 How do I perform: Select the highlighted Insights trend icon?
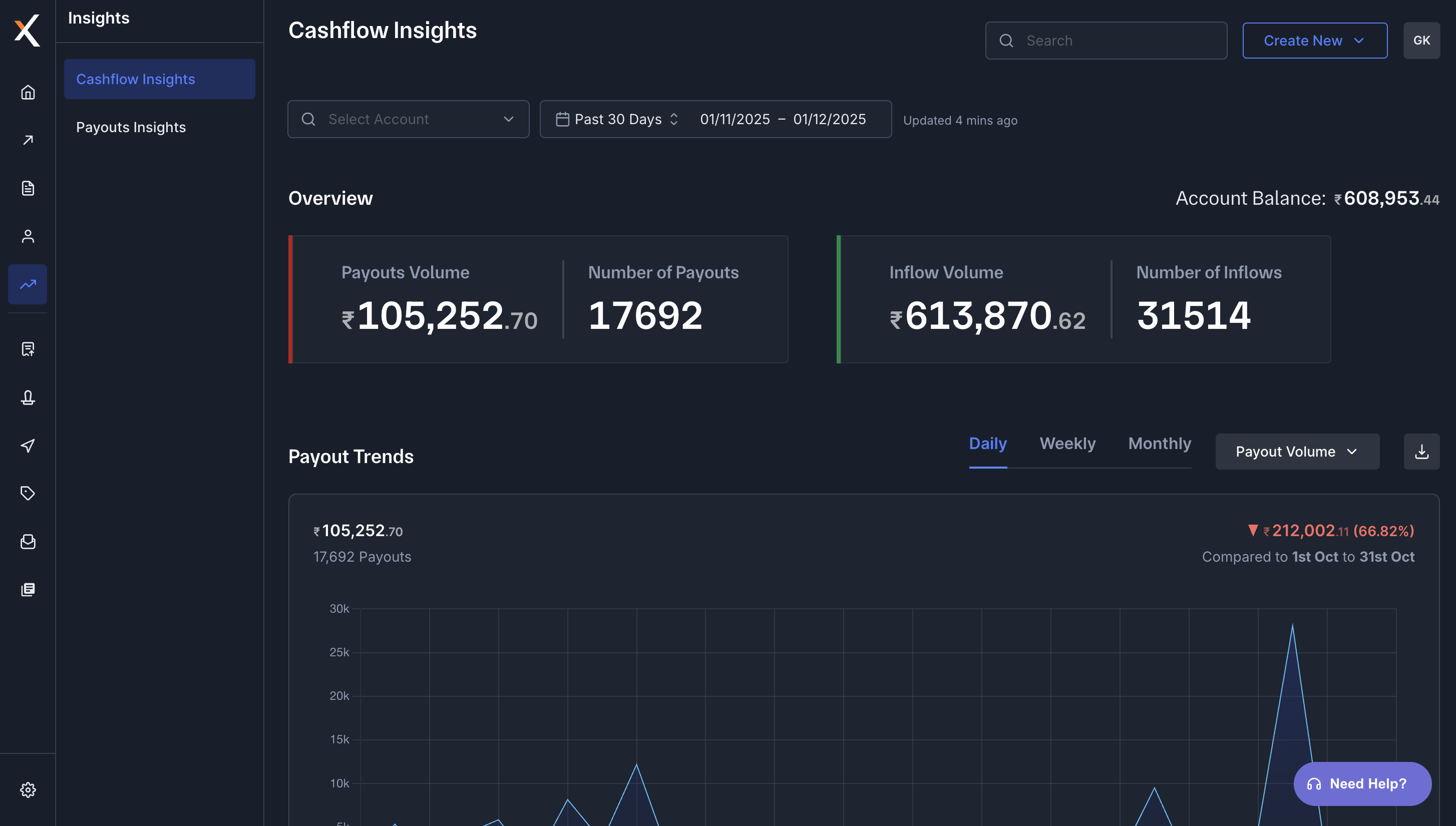point(27,284)
